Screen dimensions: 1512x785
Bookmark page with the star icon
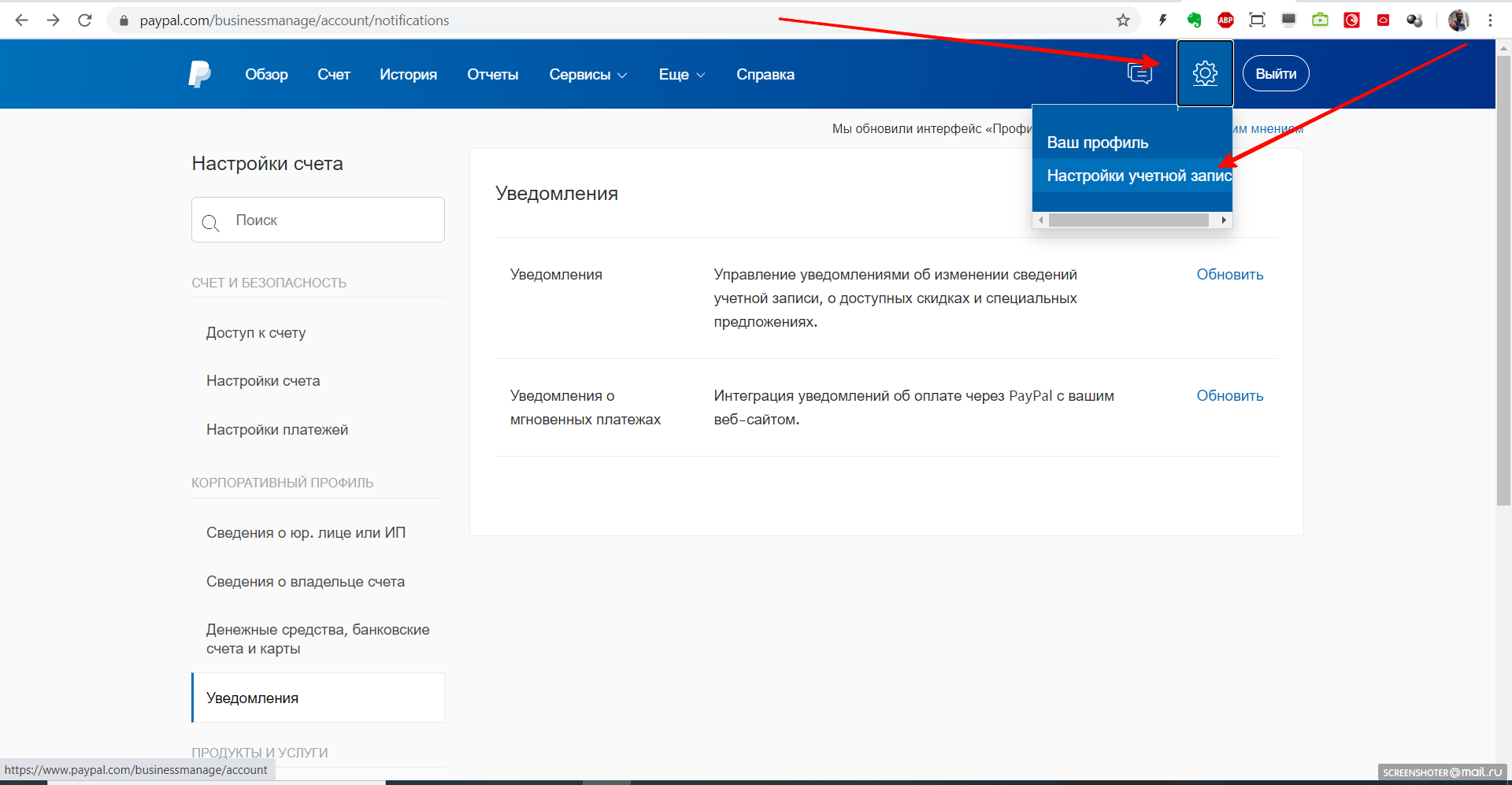[1123, 20]
